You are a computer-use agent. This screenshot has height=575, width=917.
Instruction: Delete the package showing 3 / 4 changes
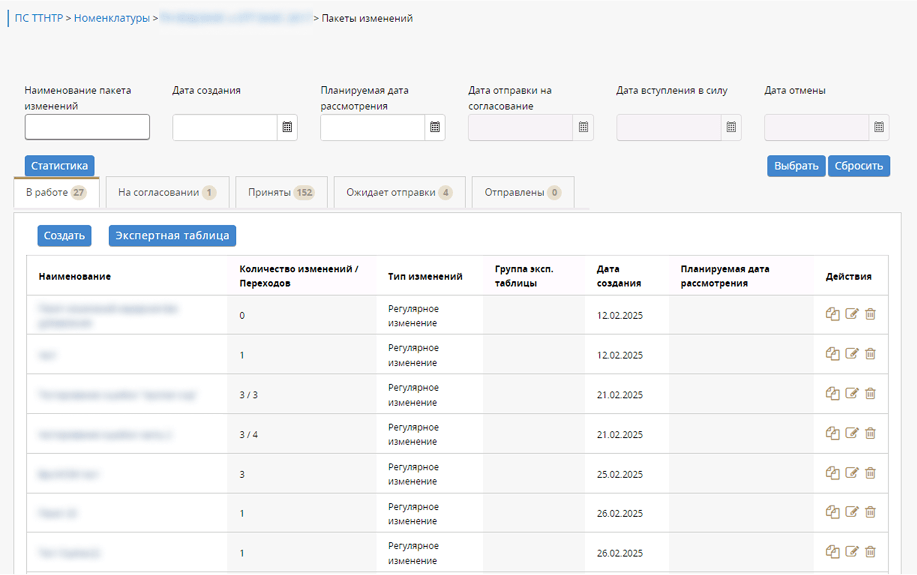click(870, 433)
